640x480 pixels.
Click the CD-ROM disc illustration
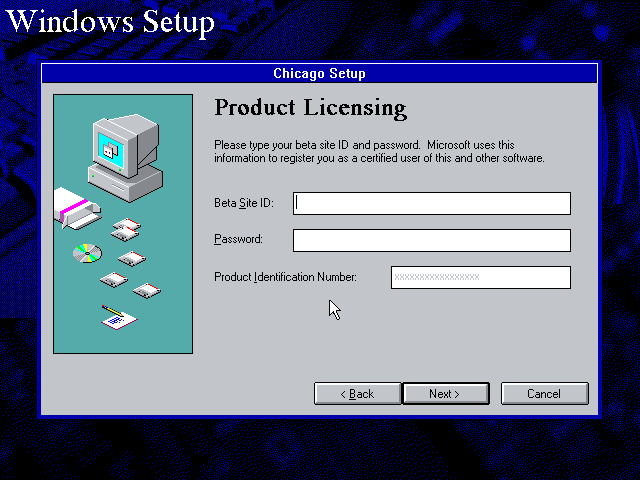[x=87, y=253]
